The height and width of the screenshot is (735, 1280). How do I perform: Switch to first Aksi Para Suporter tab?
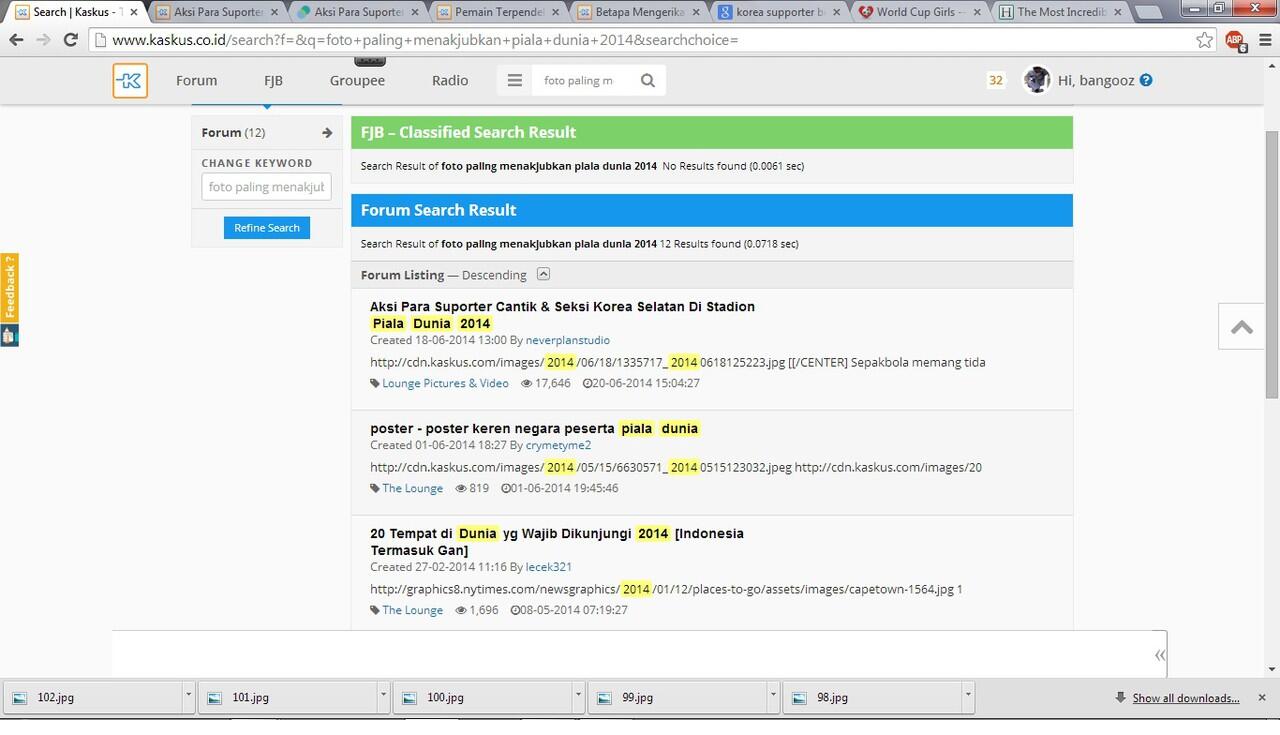tap(217, 13)
